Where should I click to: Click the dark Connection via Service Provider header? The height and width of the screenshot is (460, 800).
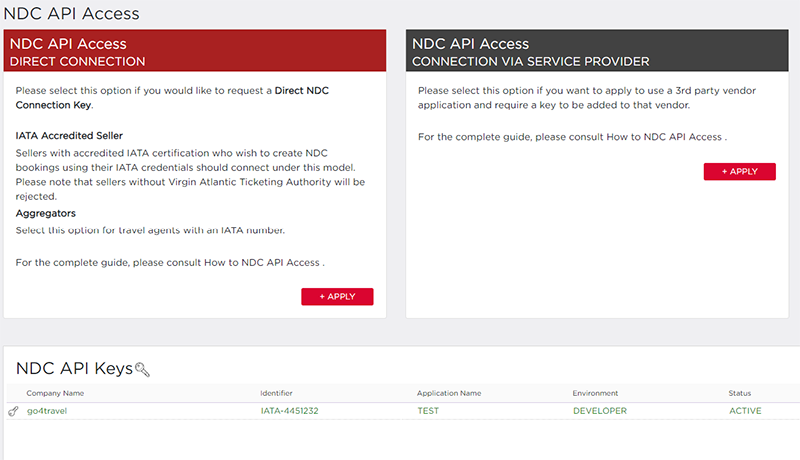(597, 50)
